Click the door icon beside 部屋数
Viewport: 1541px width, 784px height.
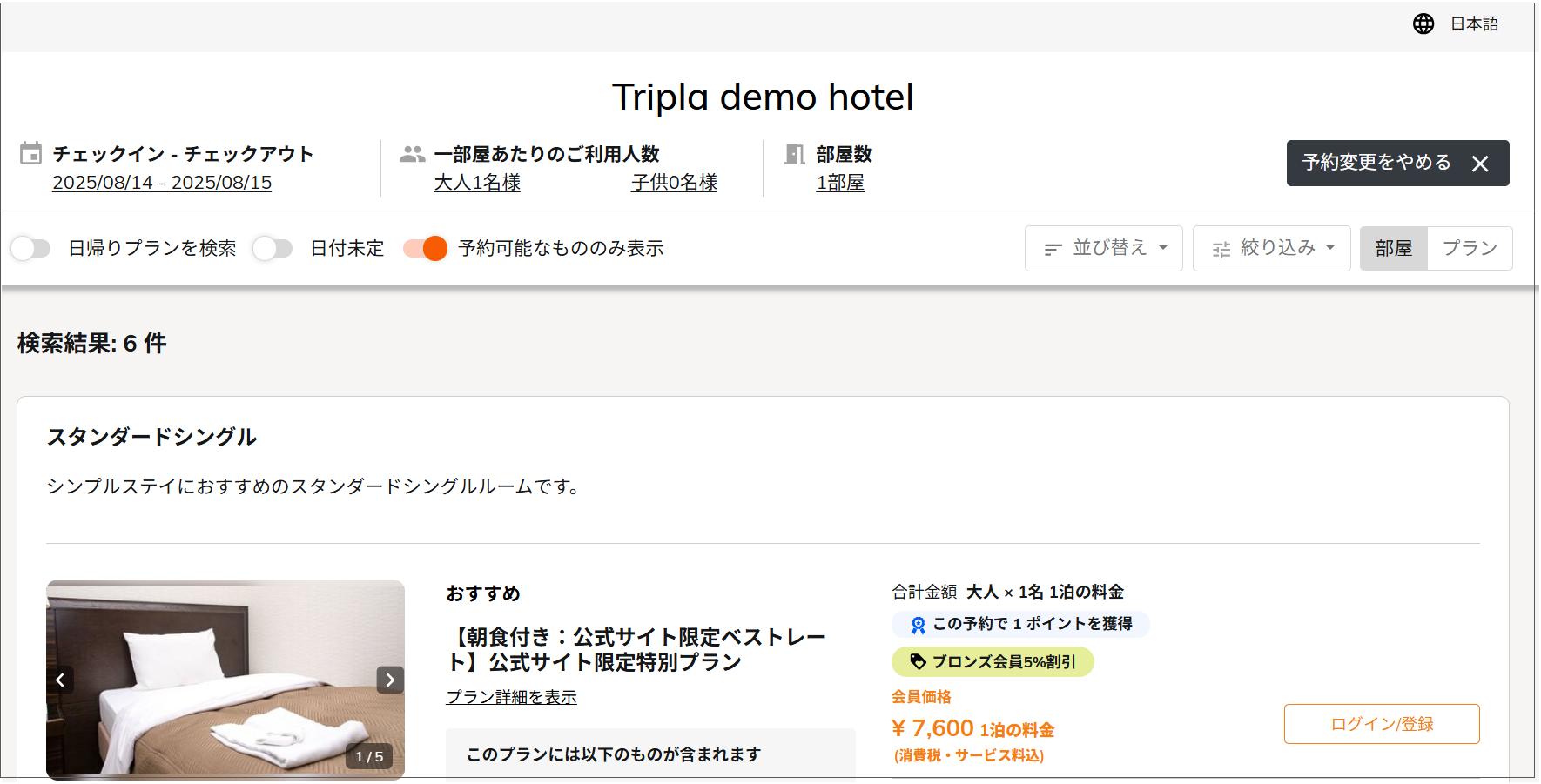click(x=794, y=154)
